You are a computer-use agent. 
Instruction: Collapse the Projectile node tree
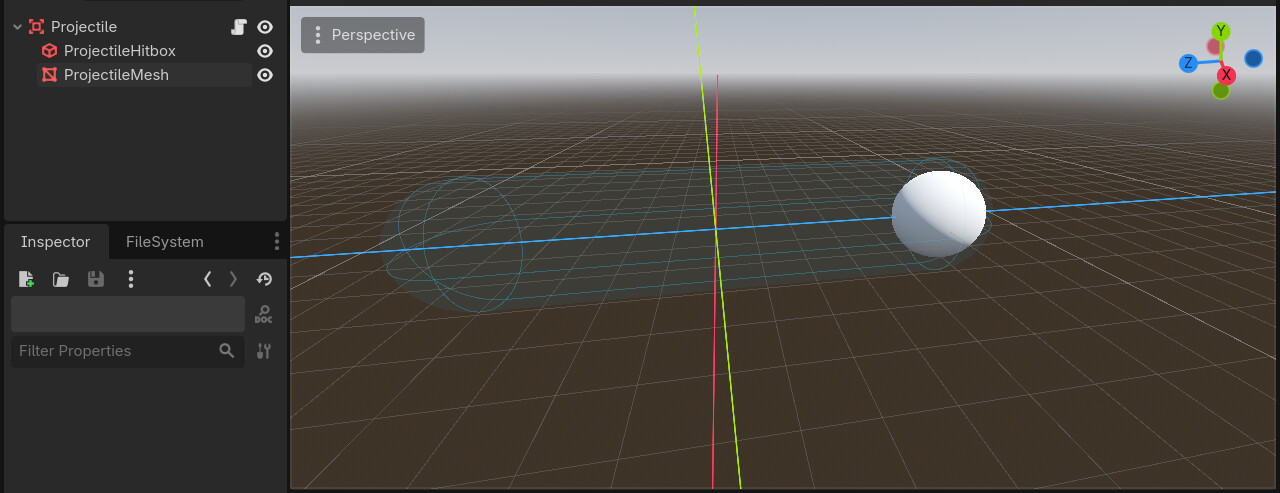pyautogui.click(x=17, y=27)
